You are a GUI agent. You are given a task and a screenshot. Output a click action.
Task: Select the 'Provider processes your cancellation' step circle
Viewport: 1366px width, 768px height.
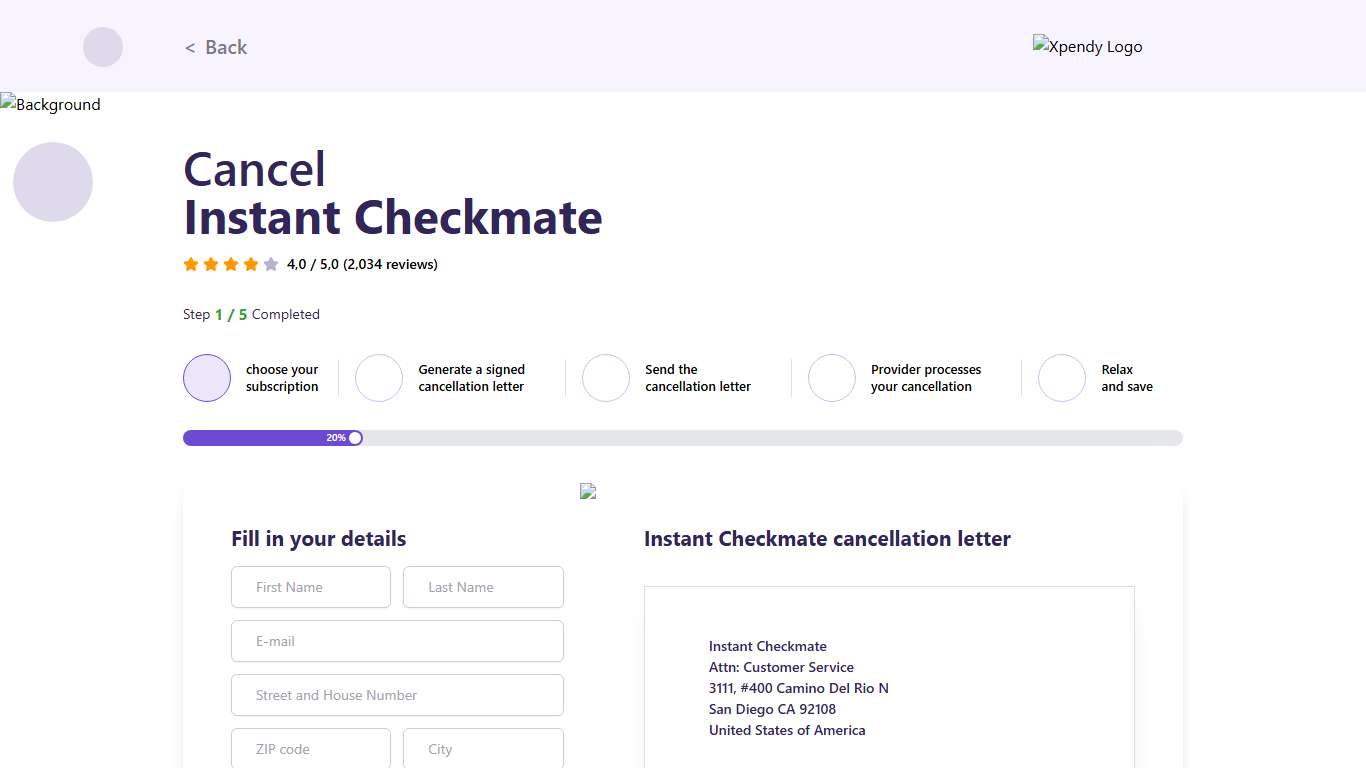[x=832, y=378]
